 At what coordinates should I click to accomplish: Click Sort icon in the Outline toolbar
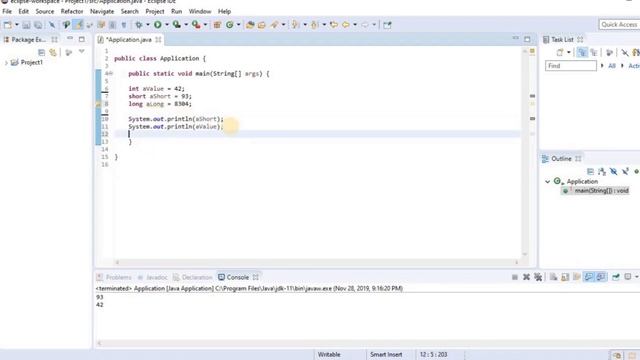tap(602, 171)
